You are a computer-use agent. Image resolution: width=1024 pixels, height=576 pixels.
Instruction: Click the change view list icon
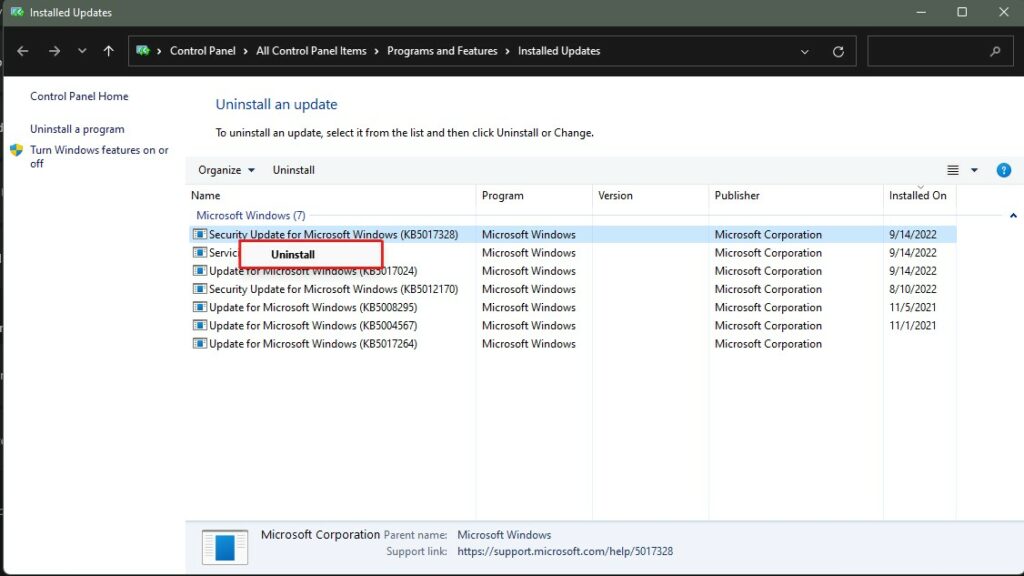953,170
